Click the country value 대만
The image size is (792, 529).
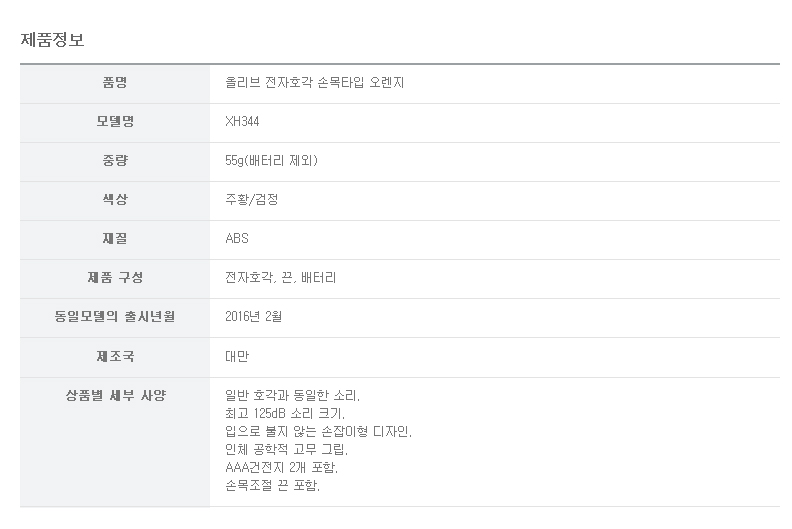pos(237,355)
